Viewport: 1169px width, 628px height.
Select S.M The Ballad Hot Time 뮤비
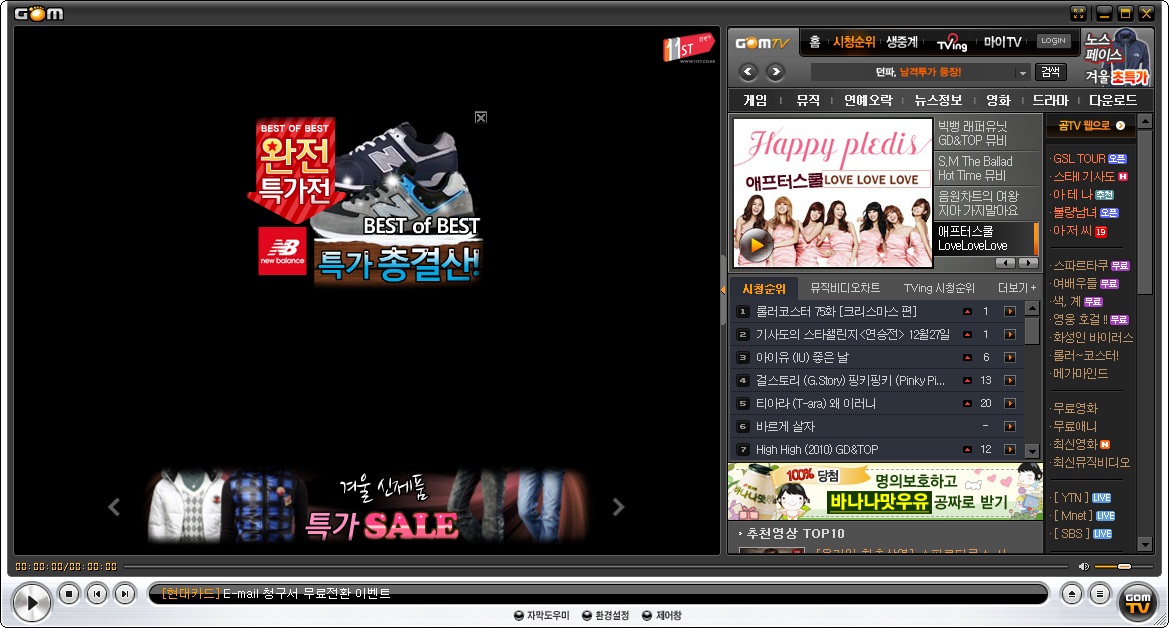[987, 168]
